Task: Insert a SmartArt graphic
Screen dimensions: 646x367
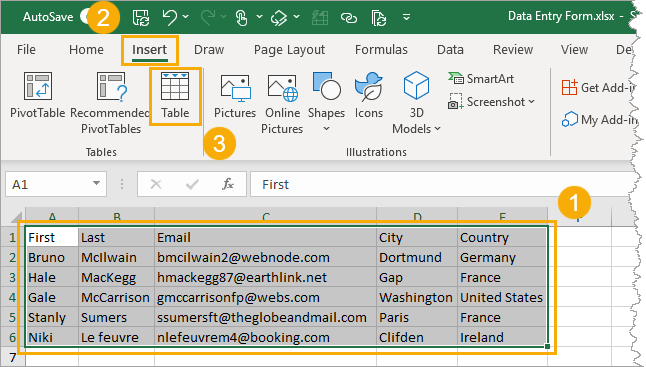Action: [x=481, y=78]
